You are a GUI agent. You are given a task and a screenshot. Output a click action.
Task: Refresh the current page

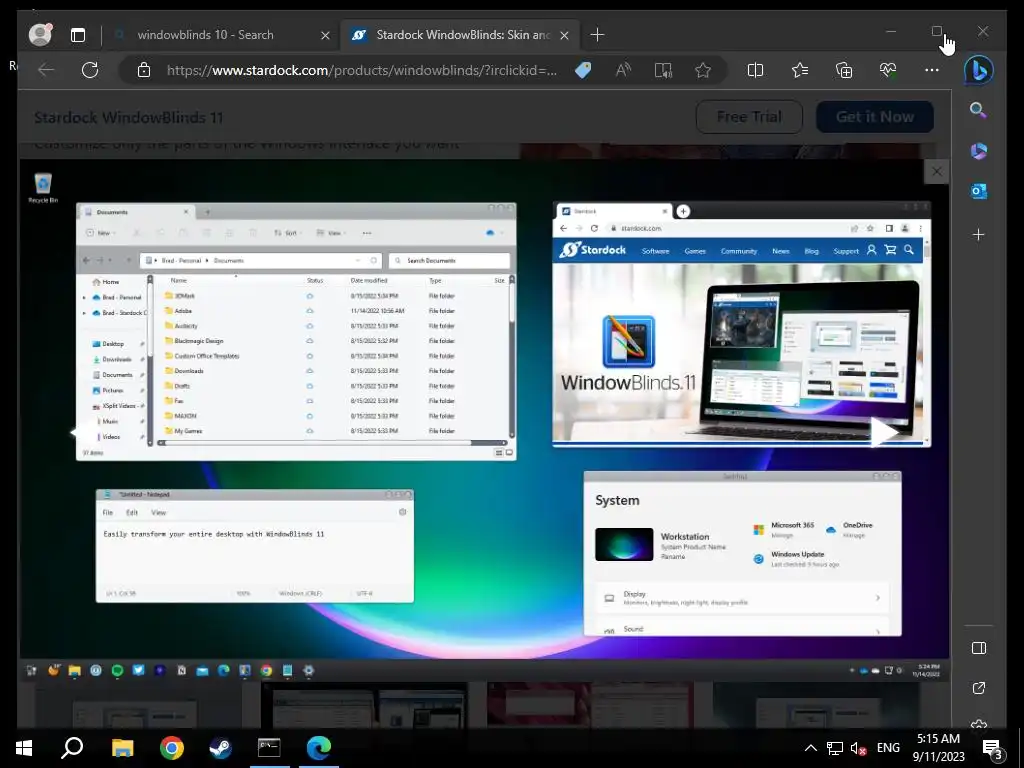(x=89, y=70)
